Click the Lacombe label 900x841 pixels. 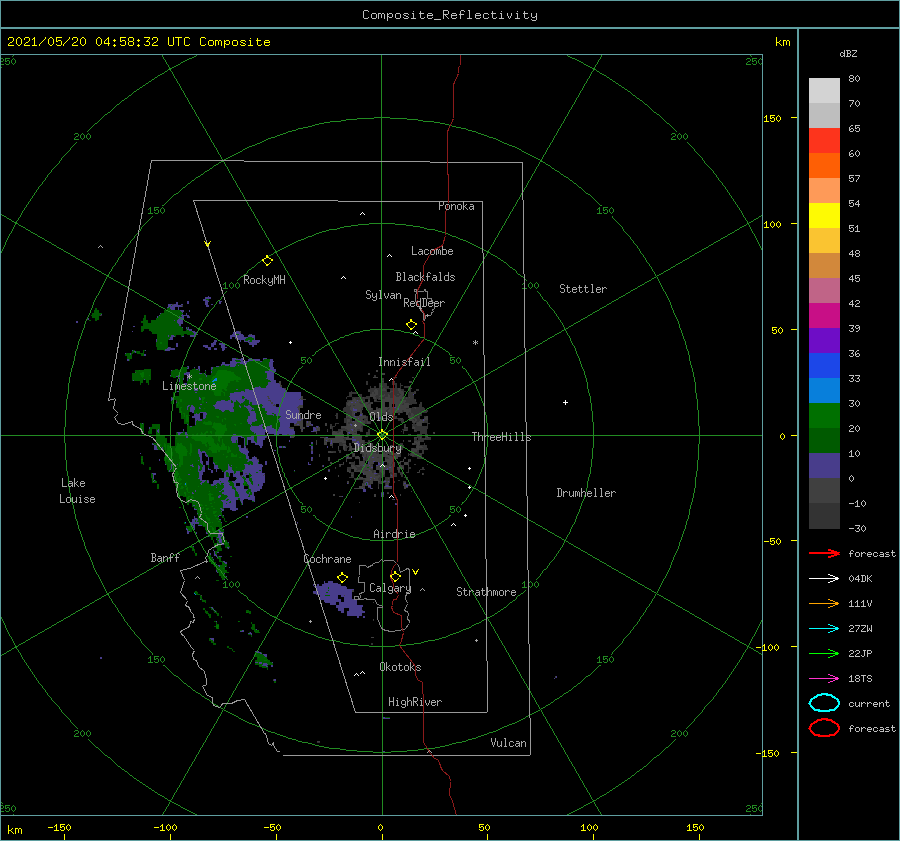[x=432, y=251]
